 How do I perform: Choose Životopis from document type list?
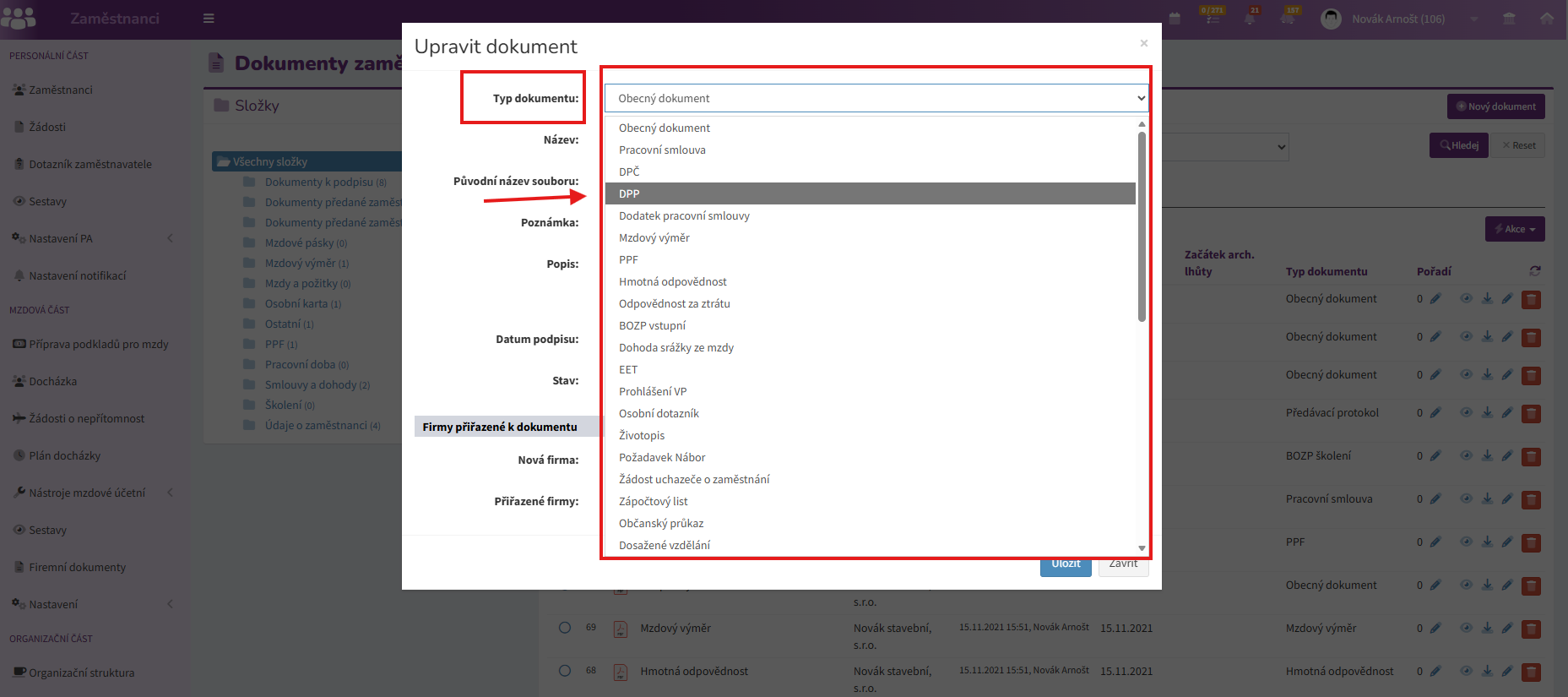click(x=871, y=435)
